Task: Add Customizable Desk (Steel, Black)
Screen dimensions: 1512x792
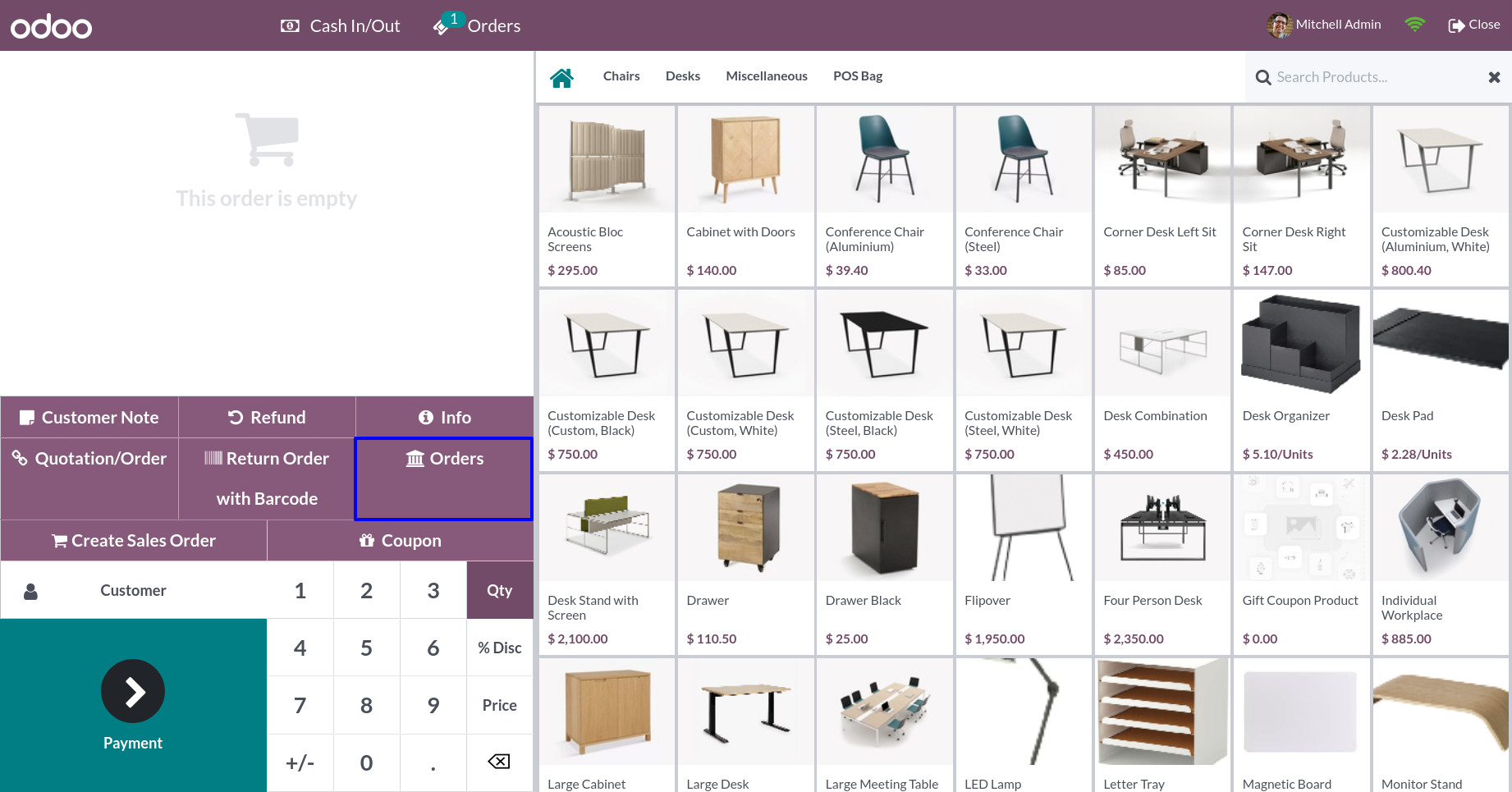Action: pyautogui.click(x=885, y=380)
